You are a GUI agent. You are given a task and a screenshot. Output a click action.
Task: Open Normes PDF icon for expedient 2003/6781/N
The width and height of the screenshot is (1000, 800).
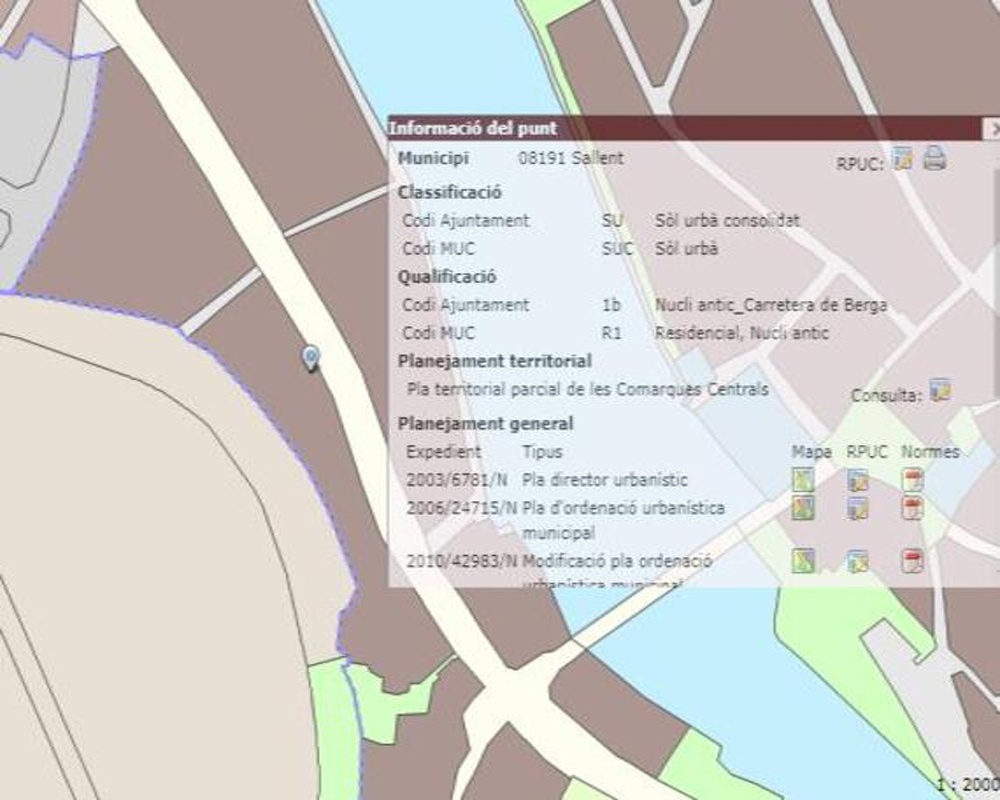tap(911, 480)
